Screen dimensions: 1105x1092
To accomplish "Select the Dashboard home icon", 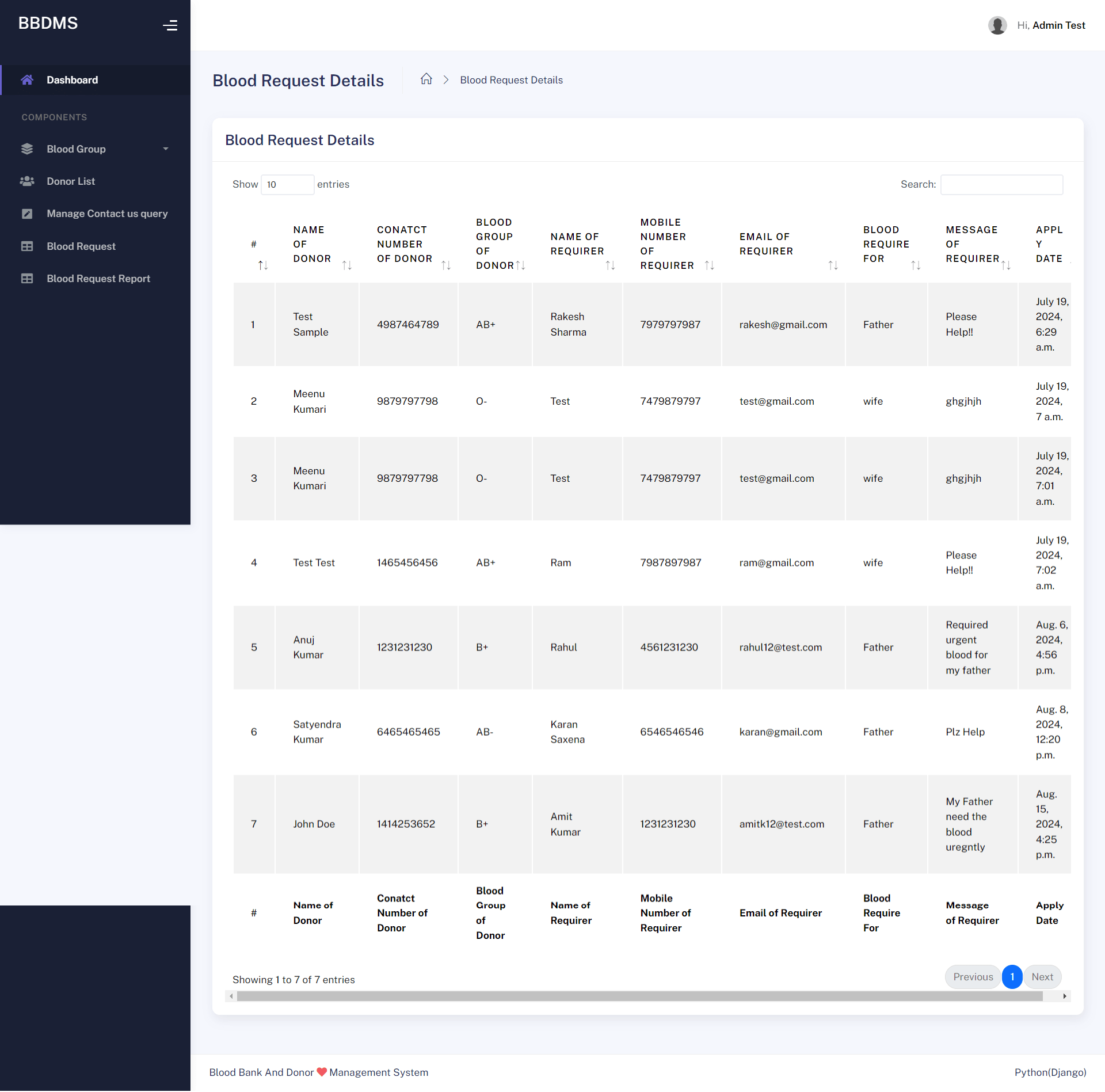I will click(27, 79).
